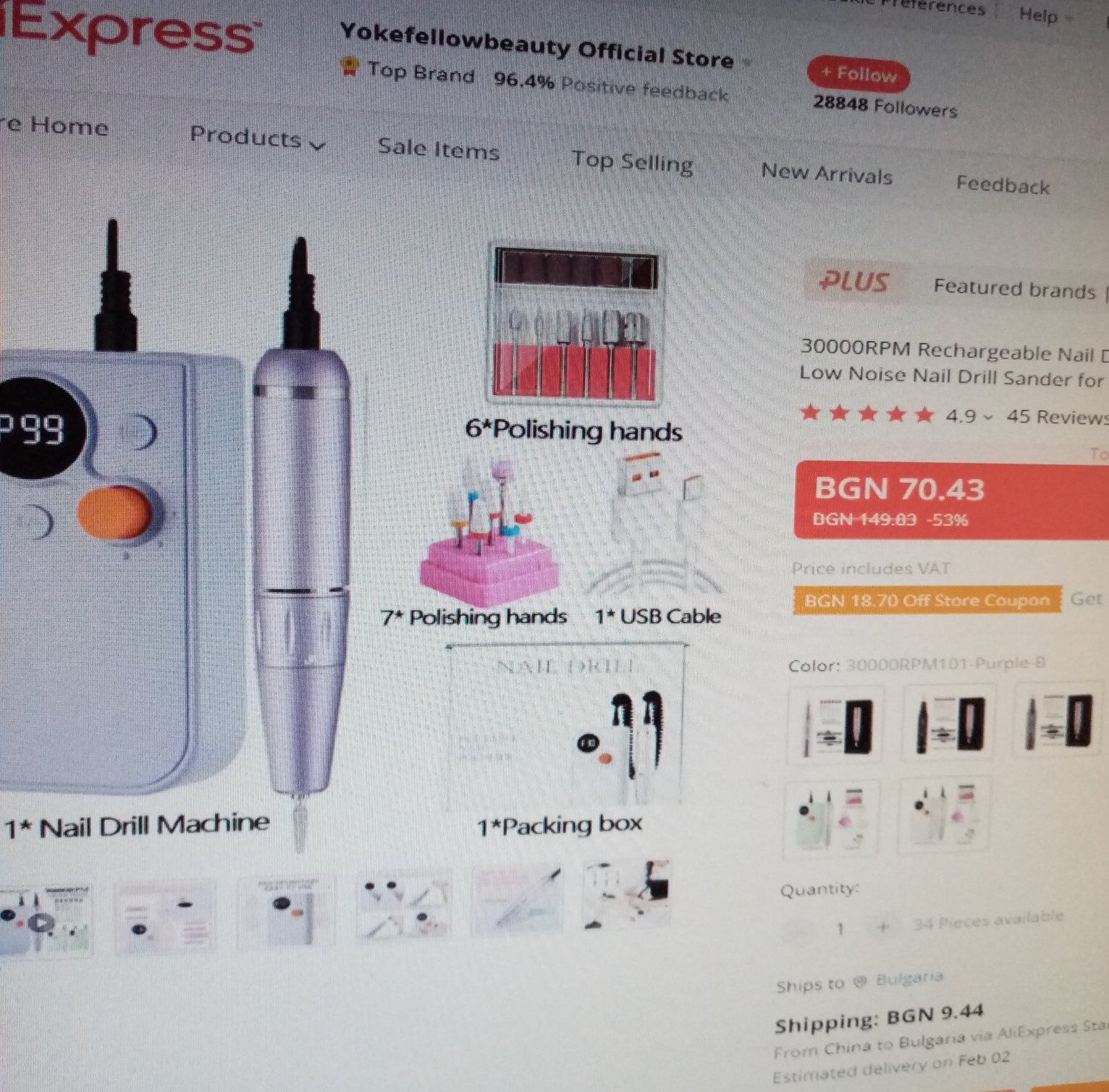Click the PLUS badge icon
This screenshot has width=1109, height=1092.
tap(854, 281)
